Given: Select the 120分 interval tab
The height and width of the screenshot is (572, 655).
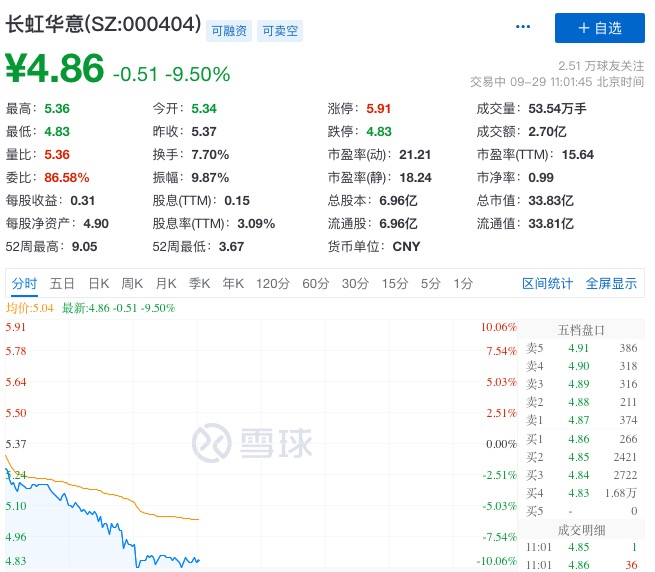Looking at the screenshot, I should (273, 284).
